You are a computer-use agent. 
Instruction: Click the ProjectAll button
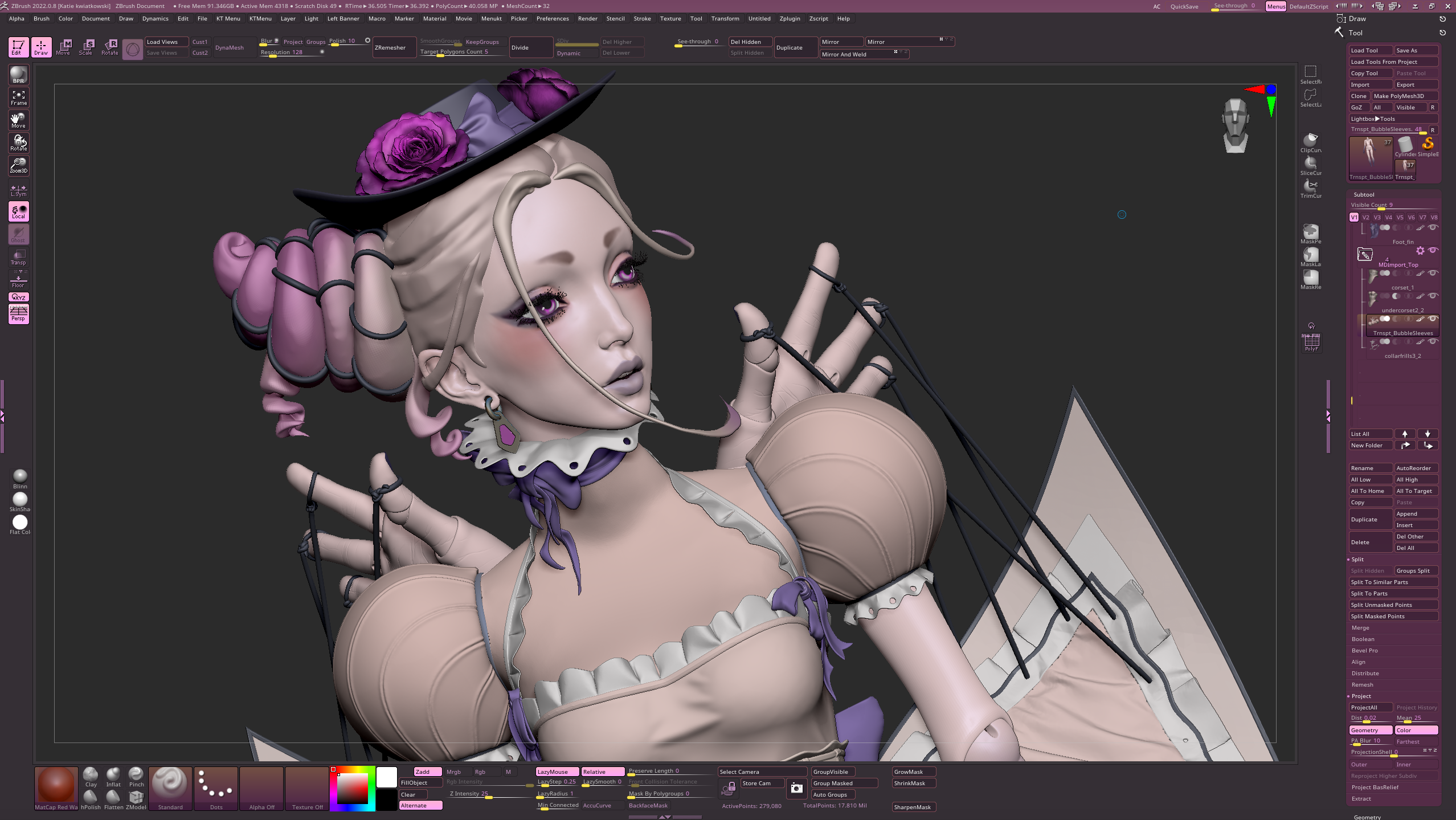[1369, 708]
